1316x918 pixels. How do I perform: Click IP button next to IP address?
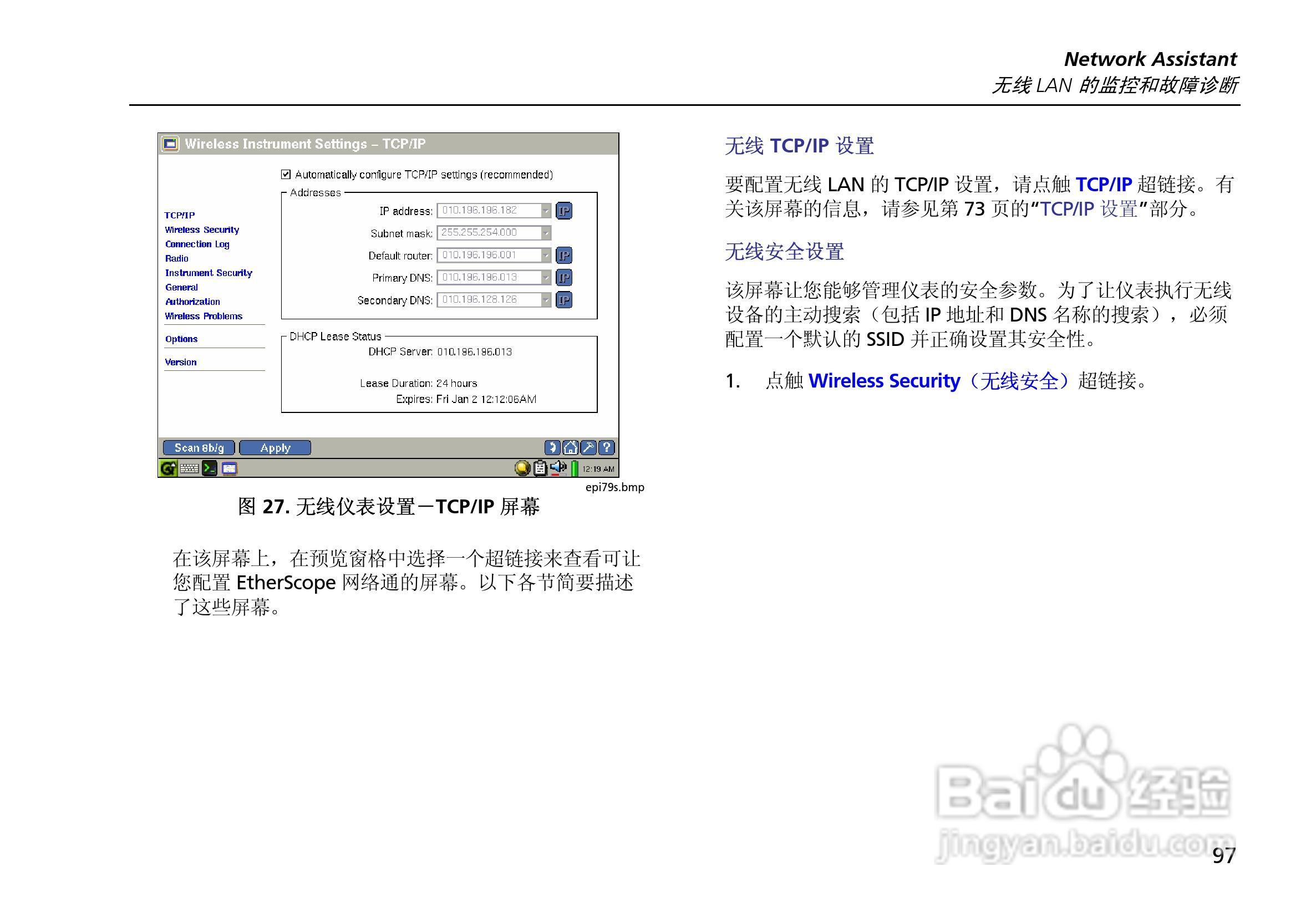pos(564,211)
